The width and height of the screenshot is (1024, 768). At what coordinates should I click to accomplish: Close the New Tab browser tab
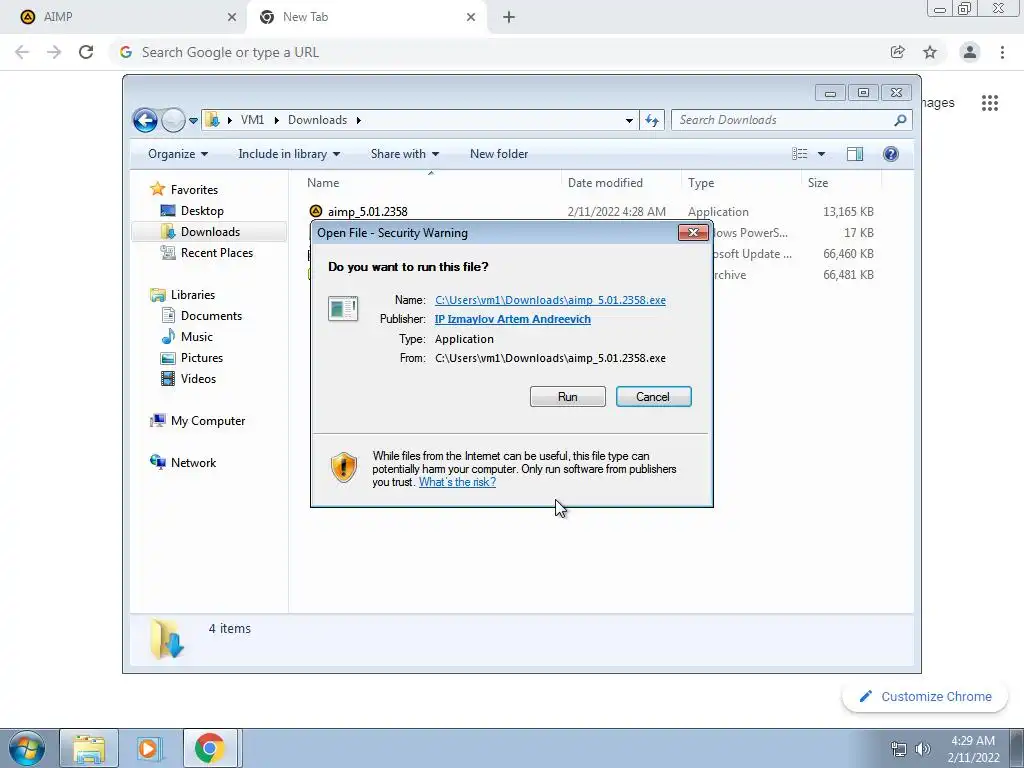tap(471, 18)
